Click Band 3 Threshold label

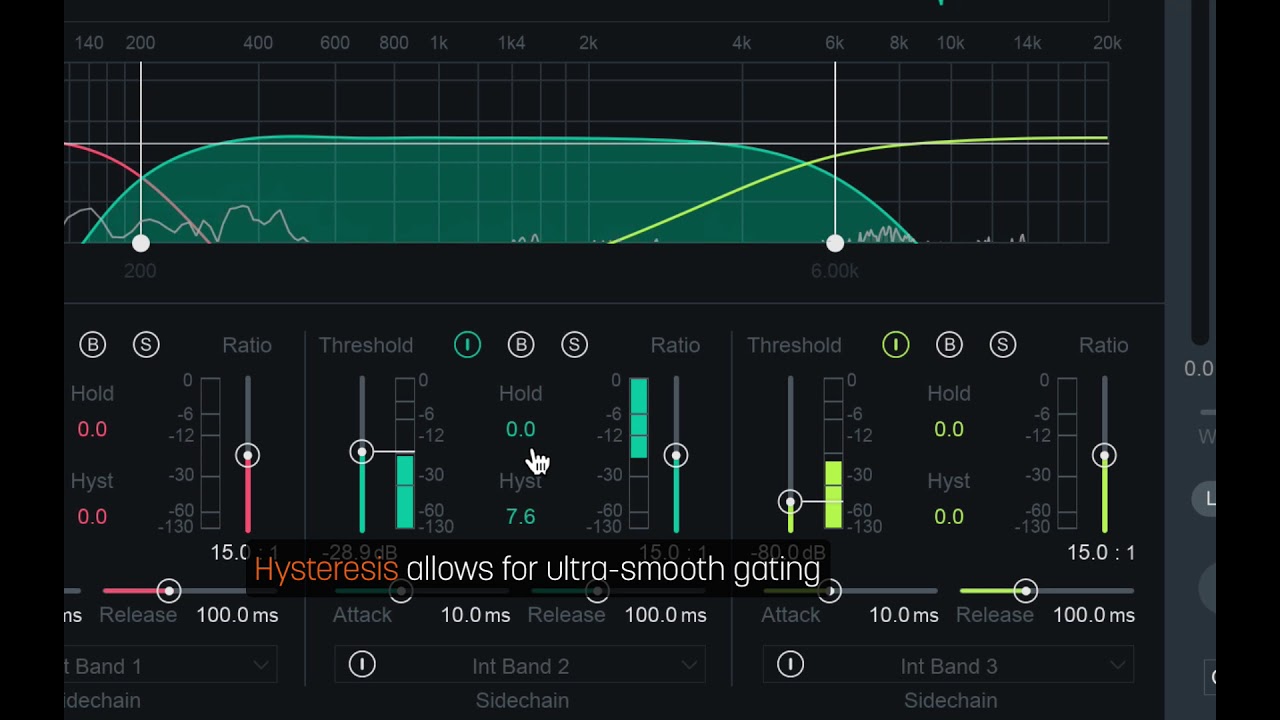click(x=794, y=345)
